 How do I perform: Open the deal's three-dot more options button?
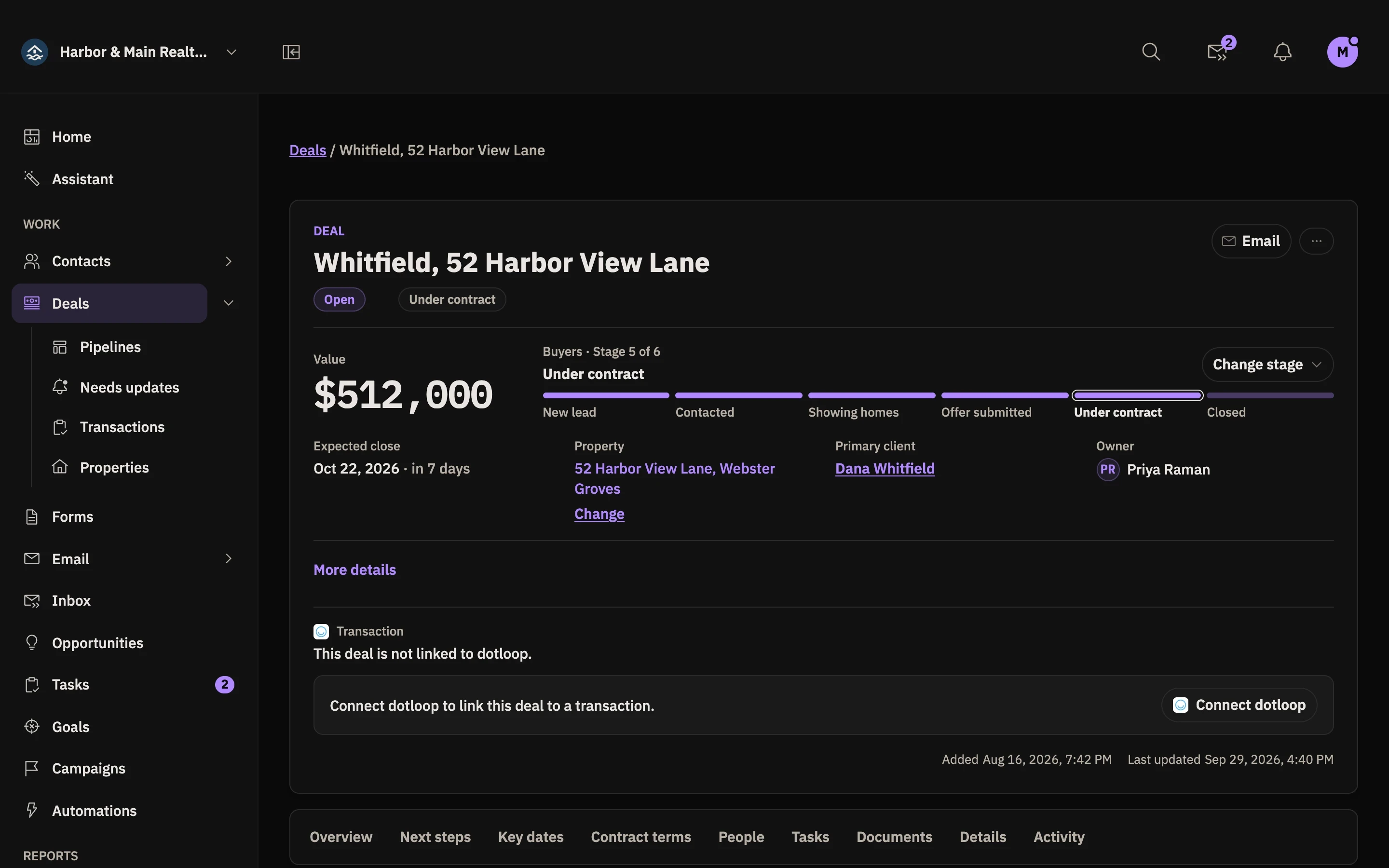coord(1316,241)
